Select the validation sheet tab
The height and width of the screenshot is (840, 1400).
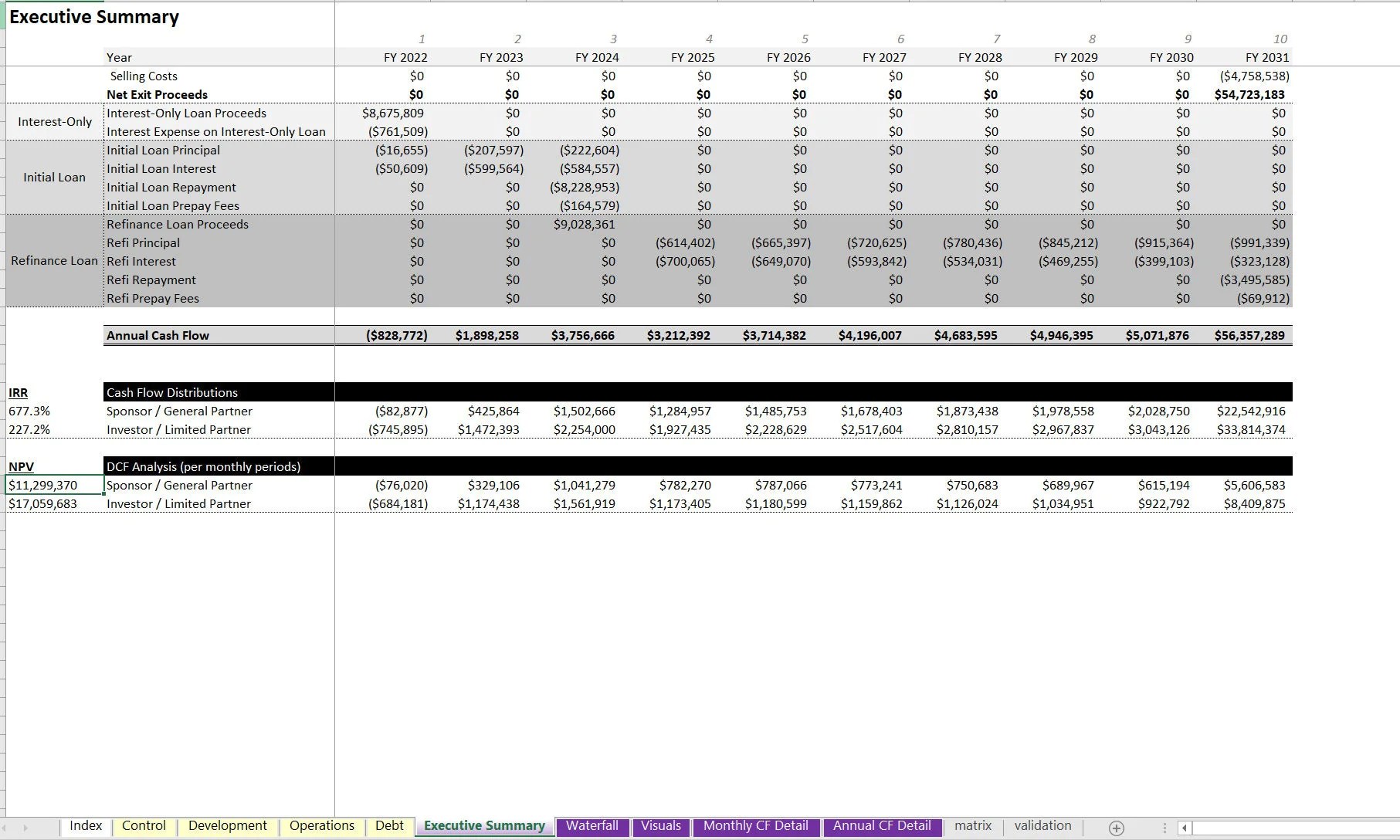1042,825
